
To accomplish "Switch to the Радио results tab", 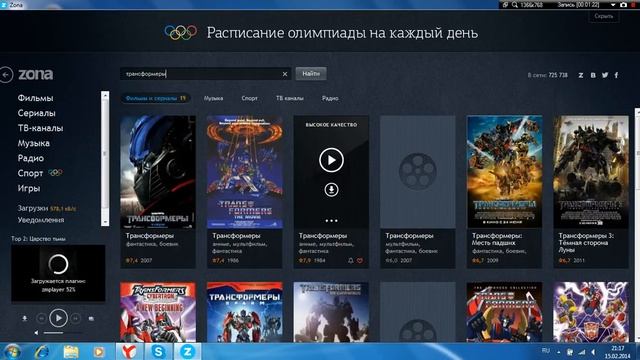I will [330, 98].
